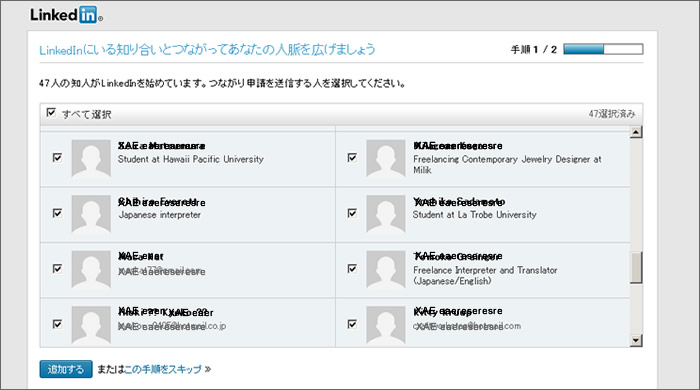Image resolution: width=700 pixels, height=390 pixels.
Task: Click avatar of Hawaii Pacific University student
Action: tap(91, 159)
